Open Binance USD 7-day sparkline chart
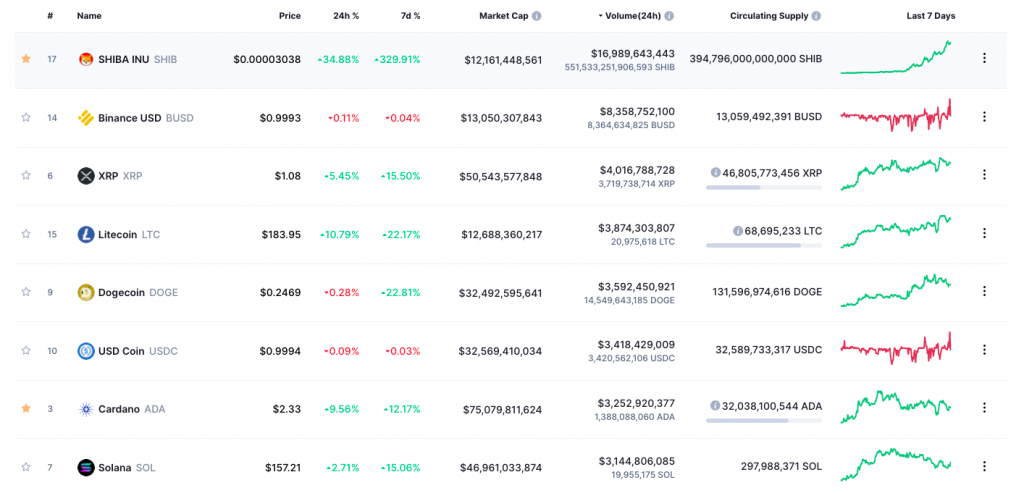Image resolution: width=1024 pixels, height=493 pixels. (896, 116)
